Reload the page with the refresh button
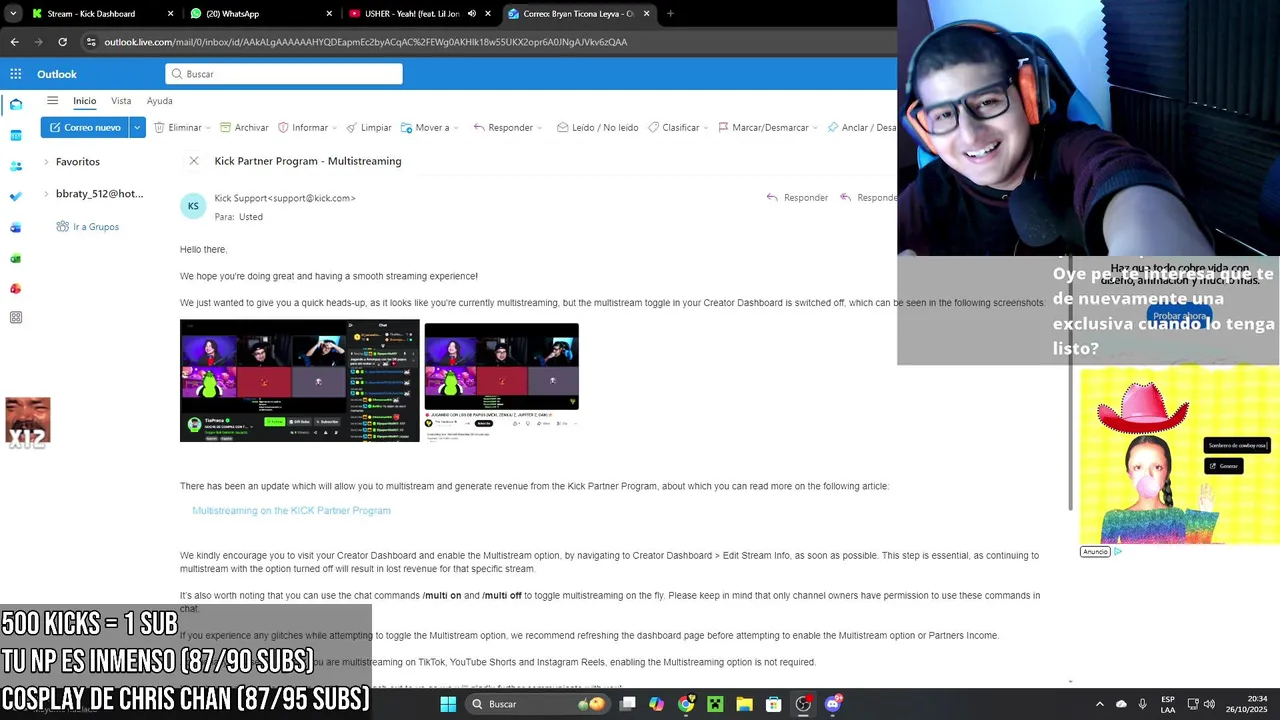The width and height of the screenshot is (1280, 720). tap(62, 42)
